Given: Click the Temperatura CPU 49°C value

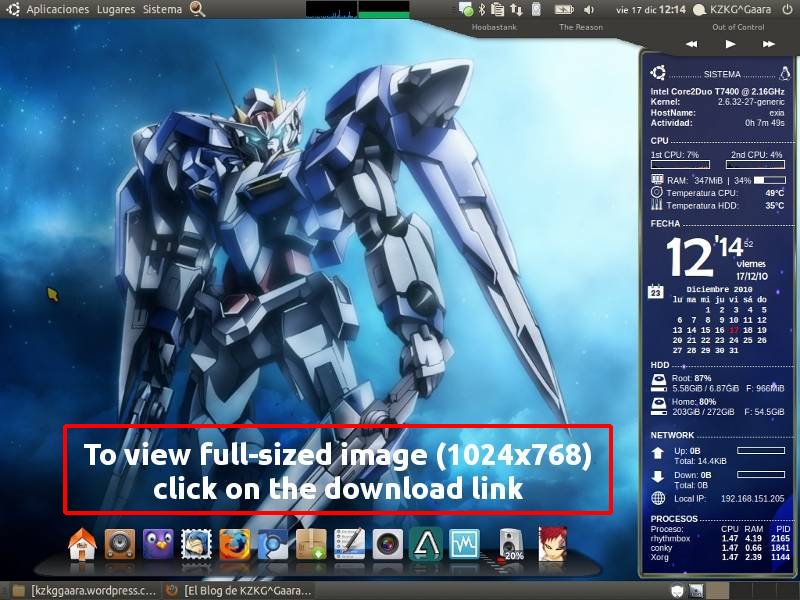Looking at the screenshot, I should pos(774,193).
